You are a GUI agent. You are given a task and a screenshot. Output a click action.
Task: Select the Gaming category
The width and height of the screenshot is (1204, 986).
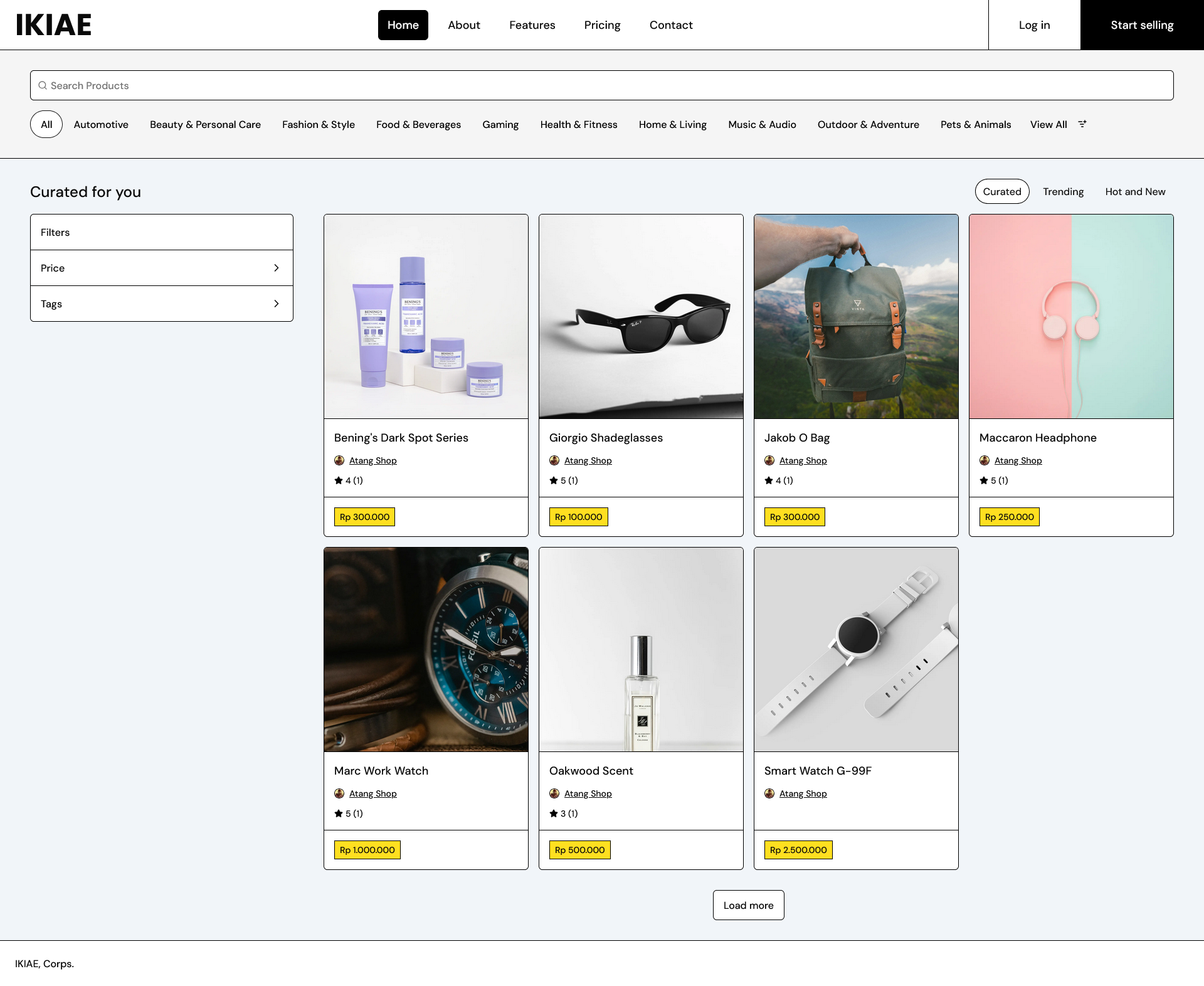pos(500,124)
